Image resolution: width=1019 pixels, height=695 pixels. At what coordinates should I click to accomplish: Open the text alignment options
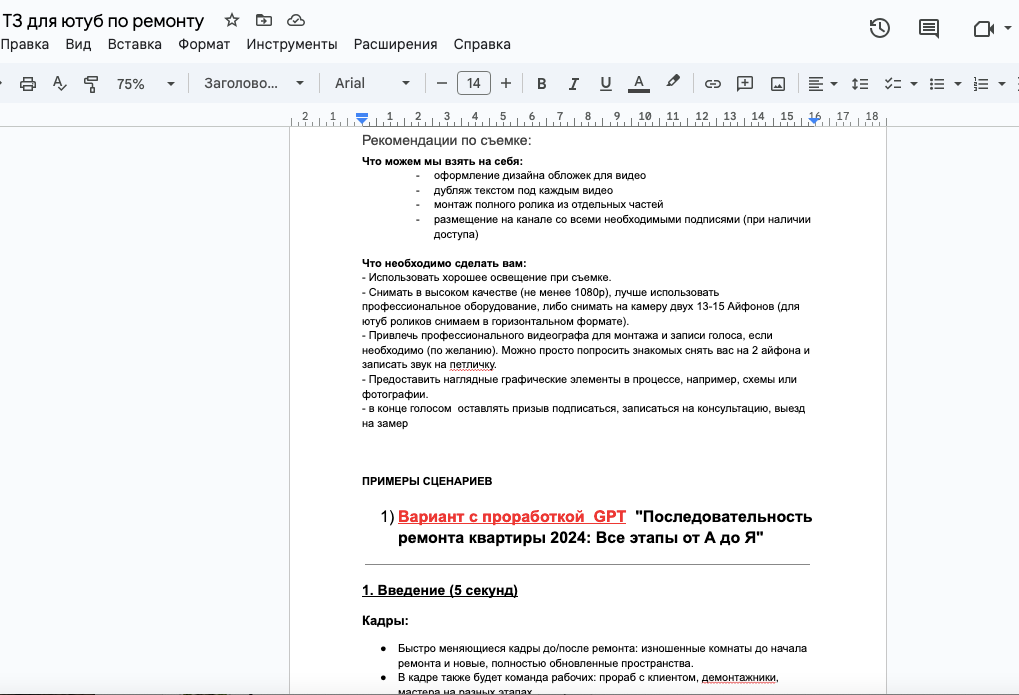(822, 83)
